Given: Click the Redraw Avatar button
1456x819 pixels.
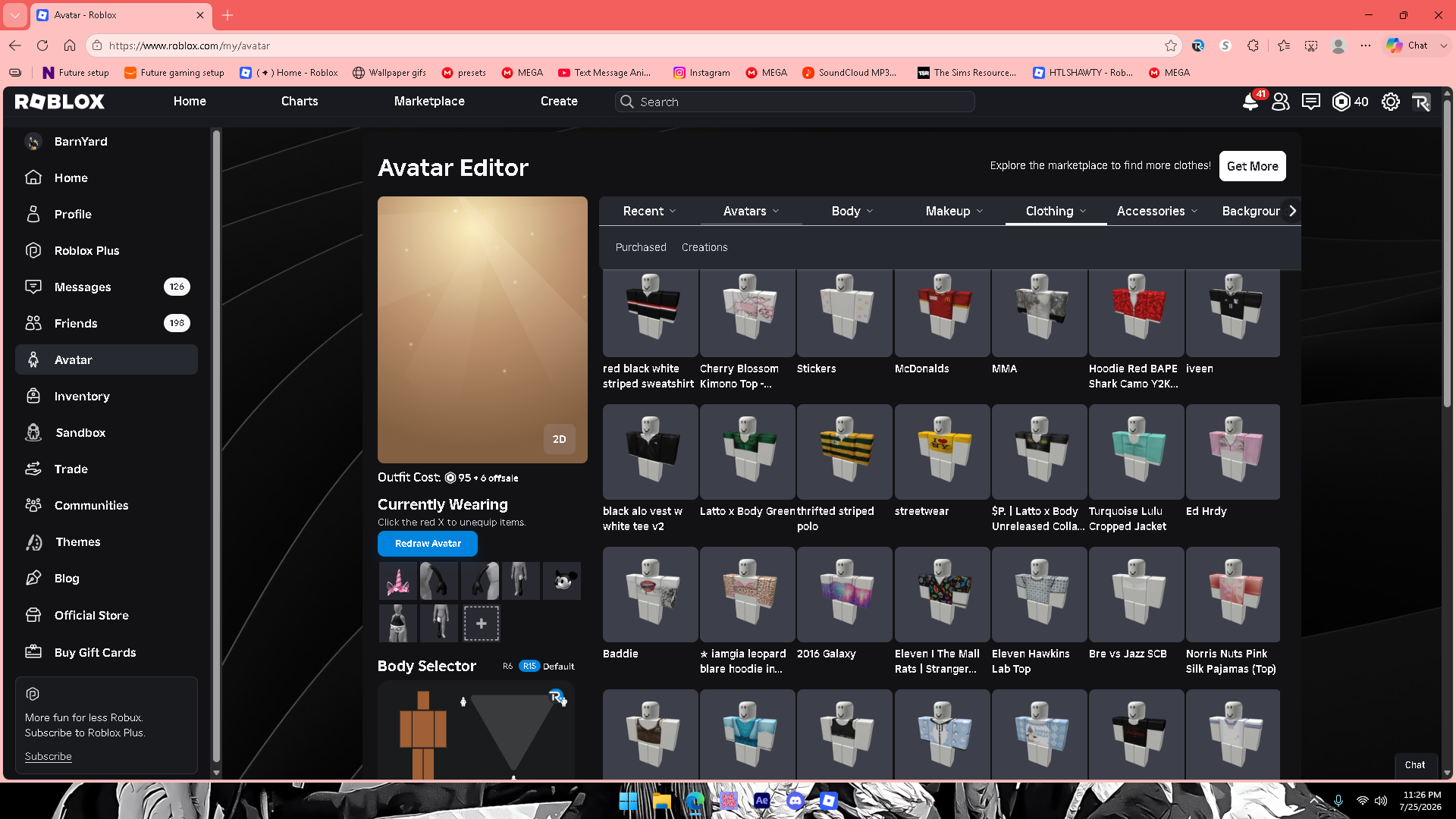Looking at the screenshot, I should click(428, 544).
